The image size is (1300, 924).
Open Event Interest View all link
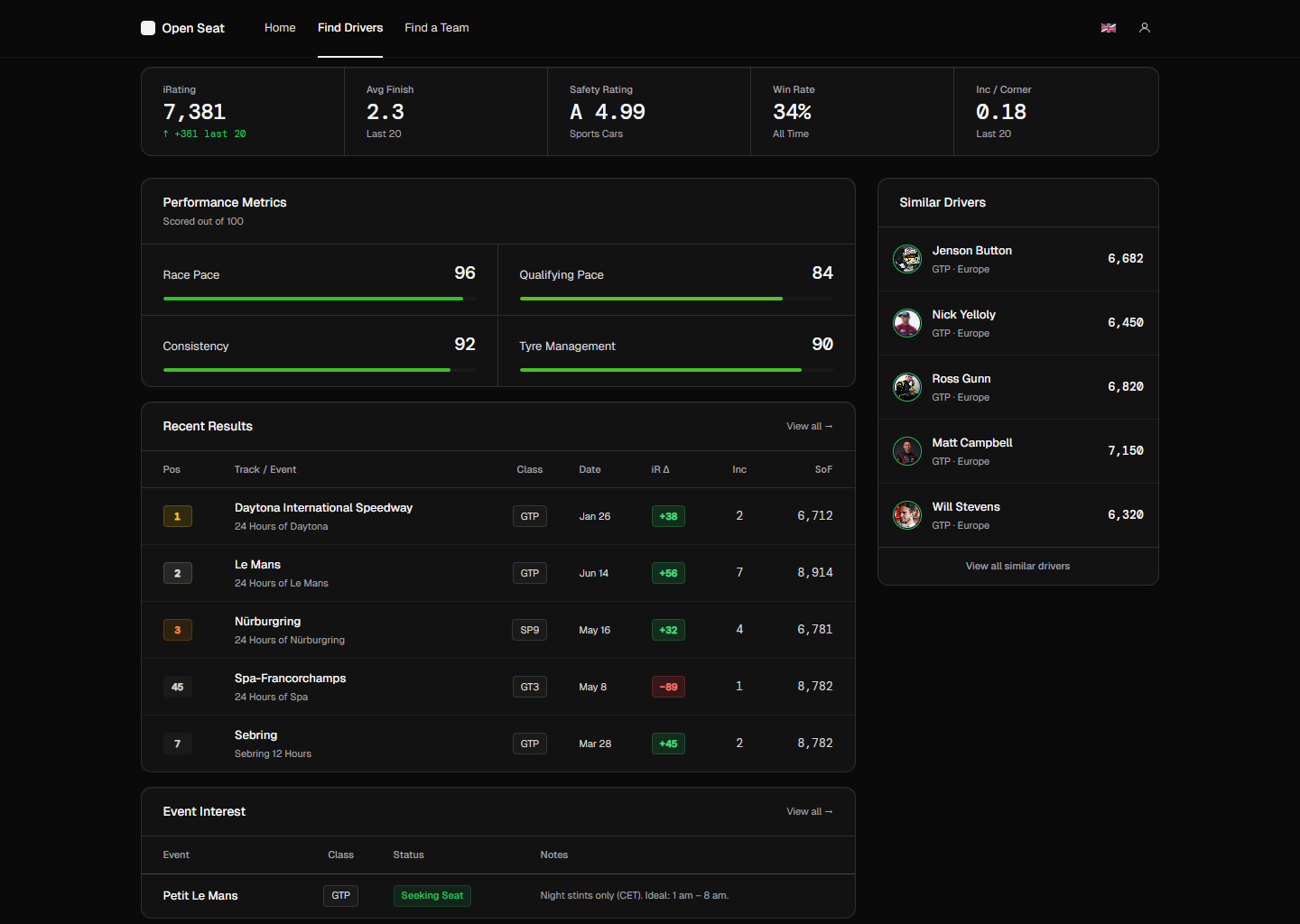[809, 811]
